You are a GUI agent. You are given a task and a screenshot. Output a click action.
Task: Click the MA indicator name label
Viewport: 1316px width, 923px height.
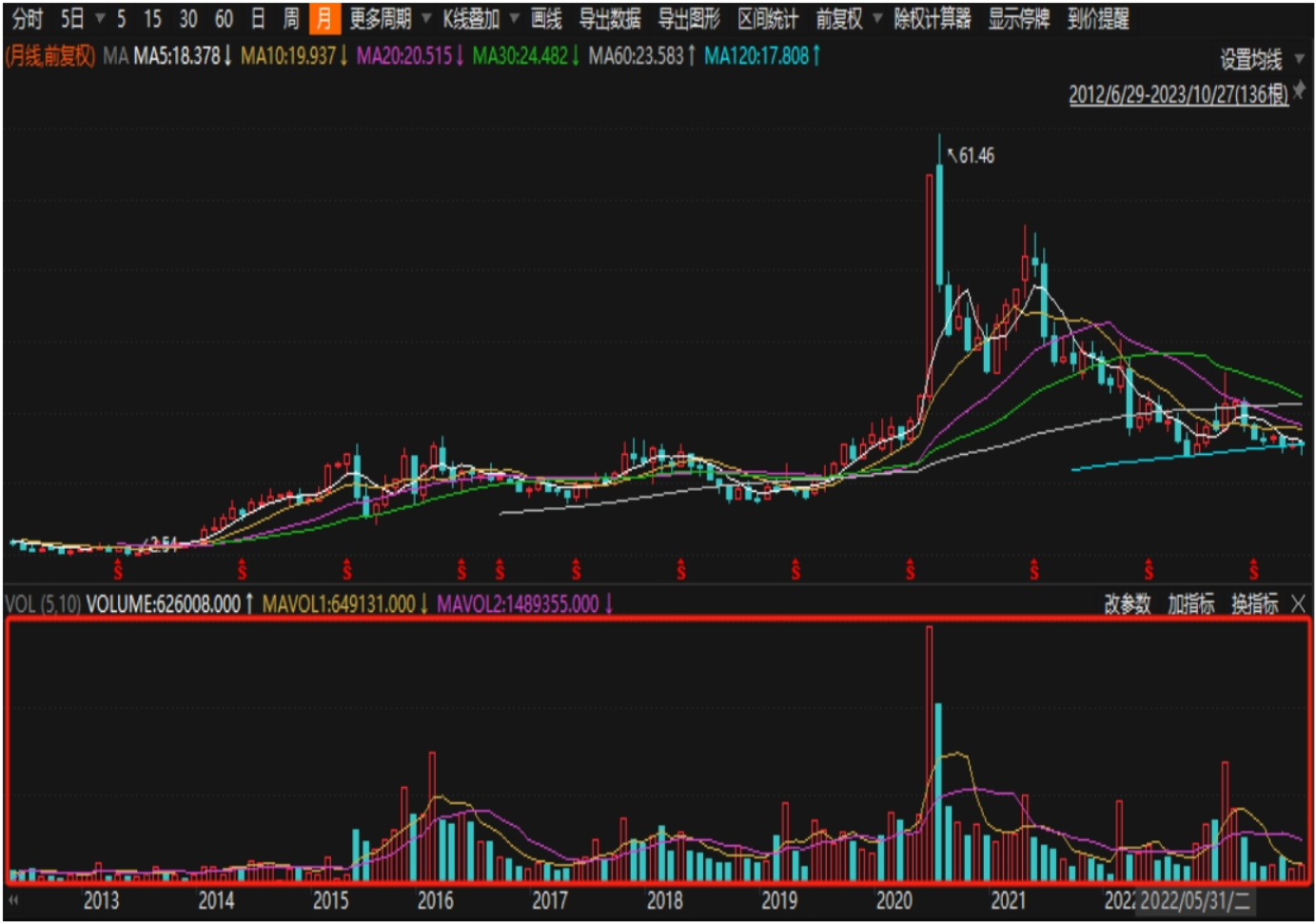(115, 56)
